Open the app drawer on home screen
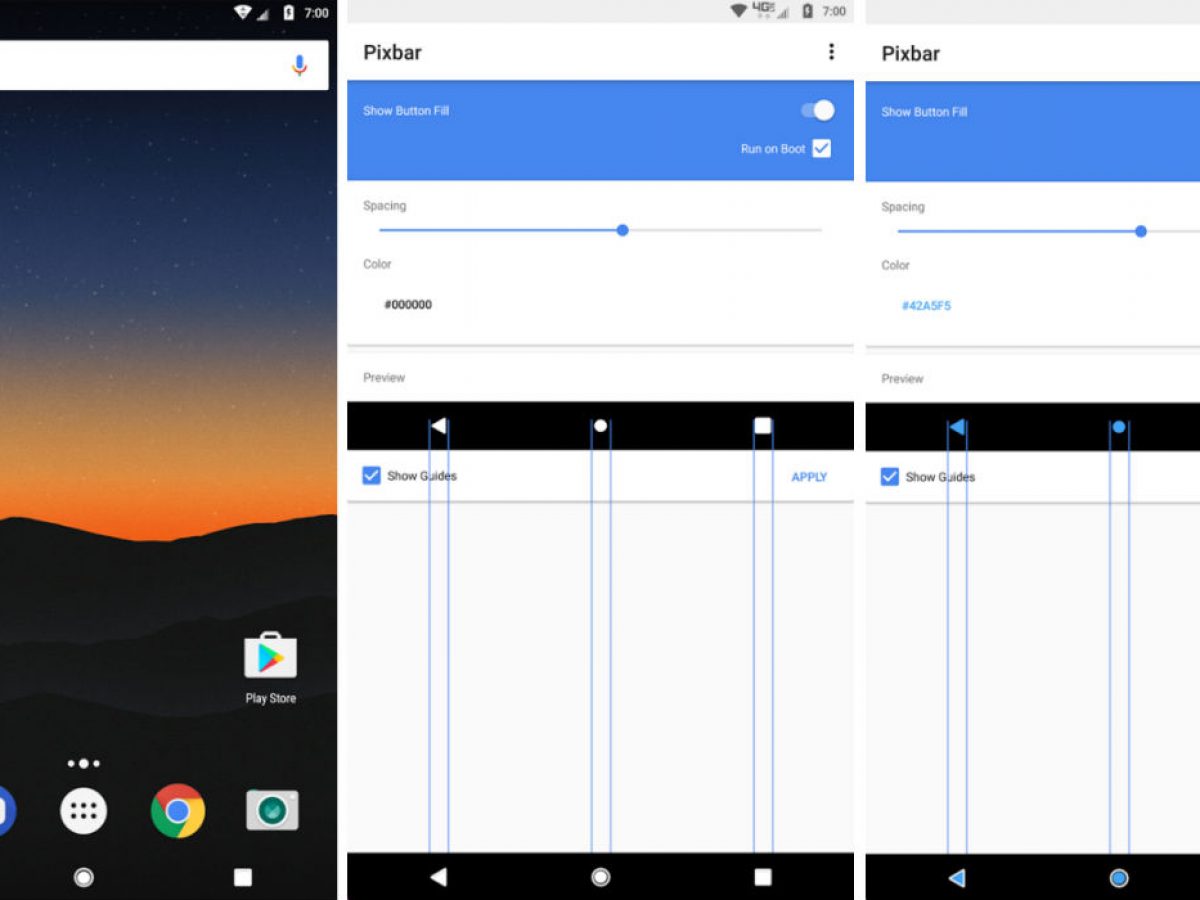1200x900 pixels. click(x=83, y=810)
